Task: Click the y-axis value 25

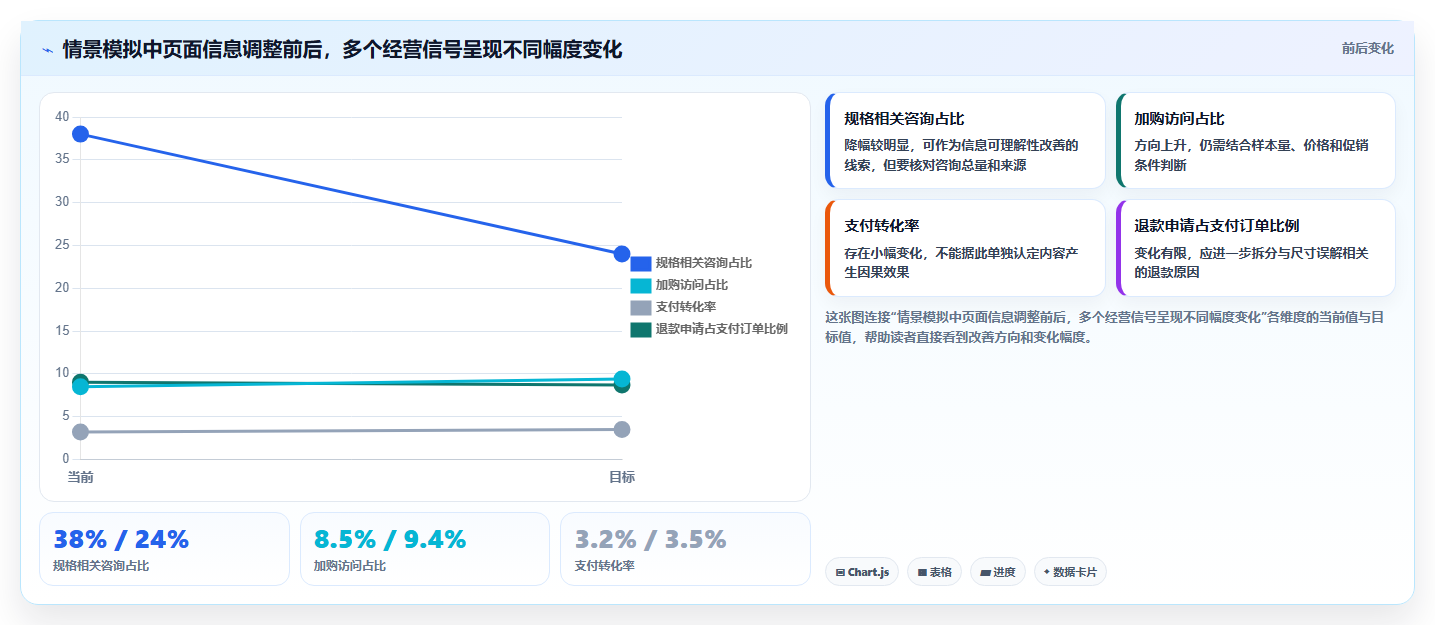Action: pyautogui.click(x=62, y=245)
